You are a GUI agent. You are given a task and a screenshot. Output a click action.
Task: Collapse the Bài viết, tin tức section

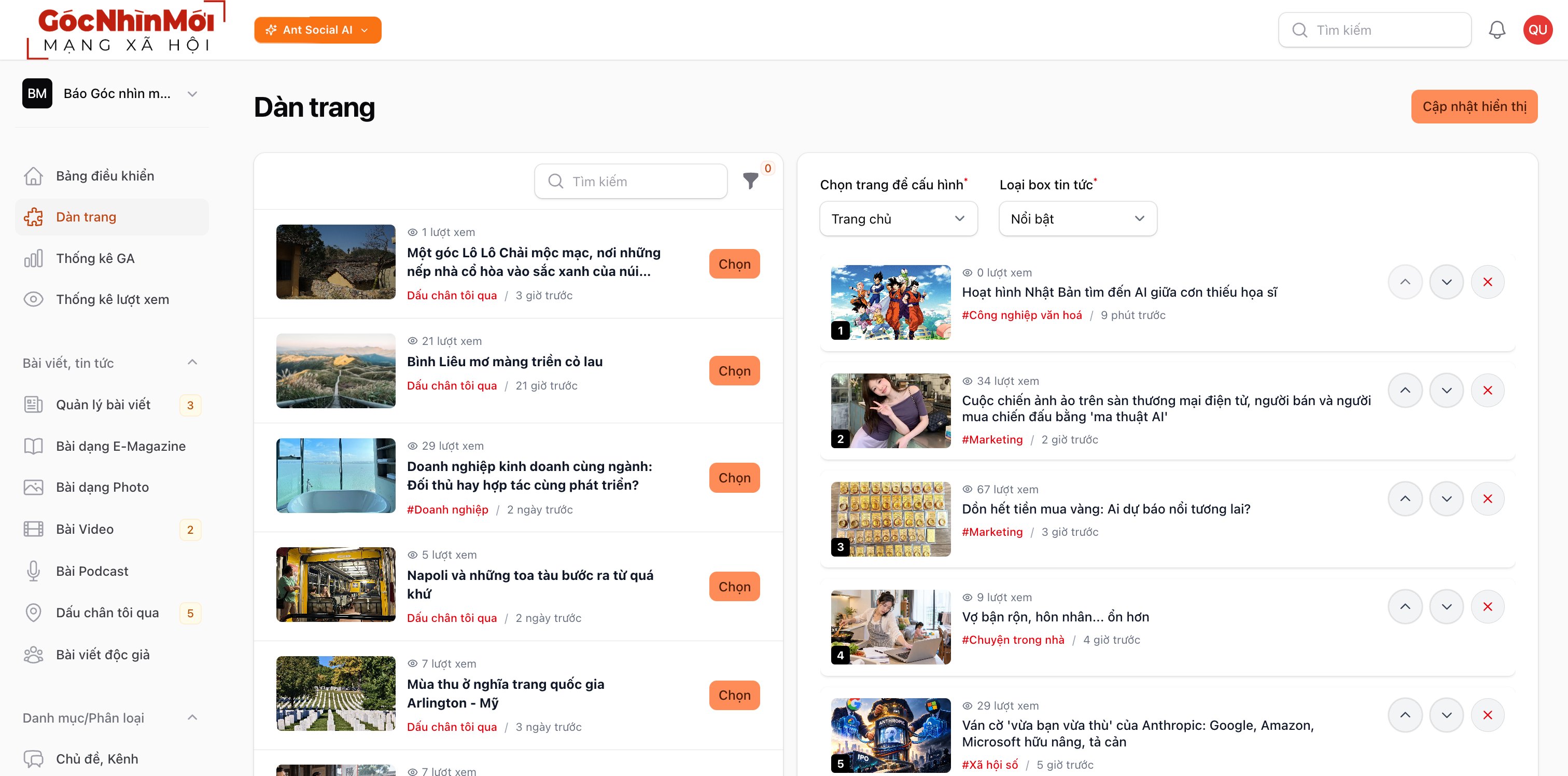coord(192,363)
